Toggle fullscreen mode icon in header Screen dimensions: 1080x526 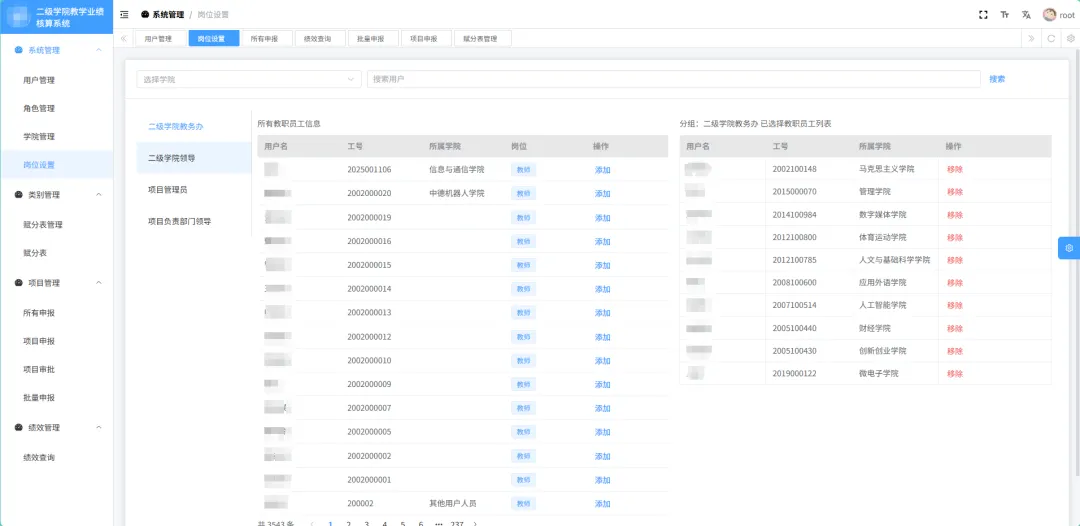(x=984, y=14)
